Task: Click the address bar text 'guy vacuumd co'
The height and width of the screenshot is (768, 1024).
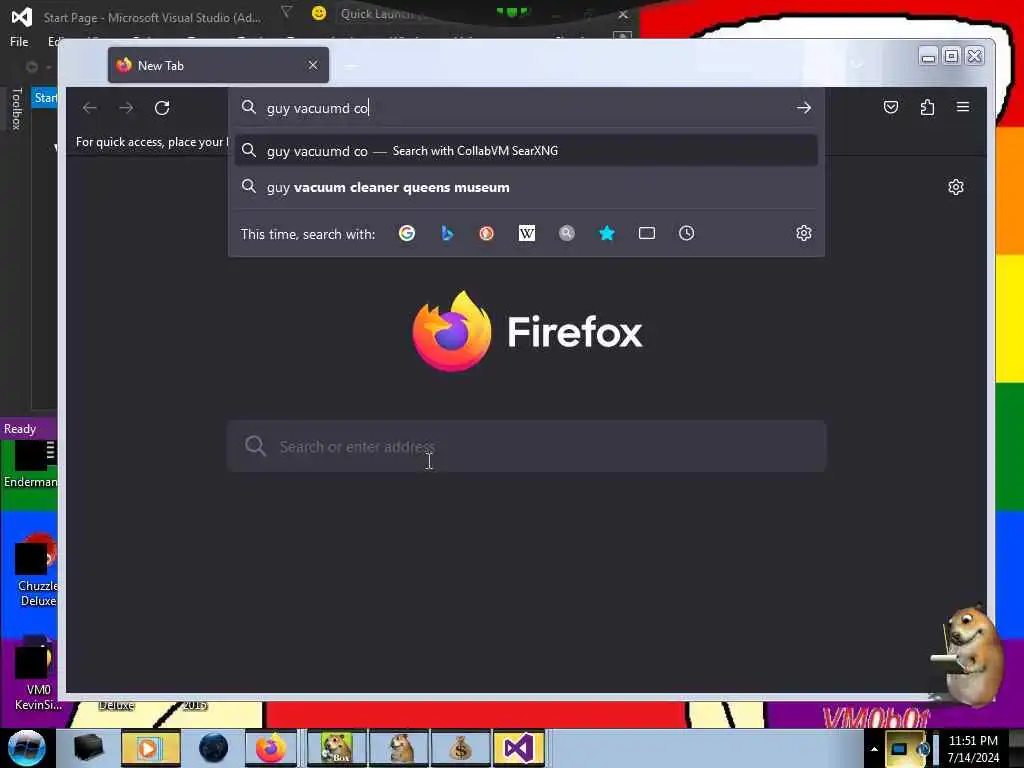Action: click(317, 108)
